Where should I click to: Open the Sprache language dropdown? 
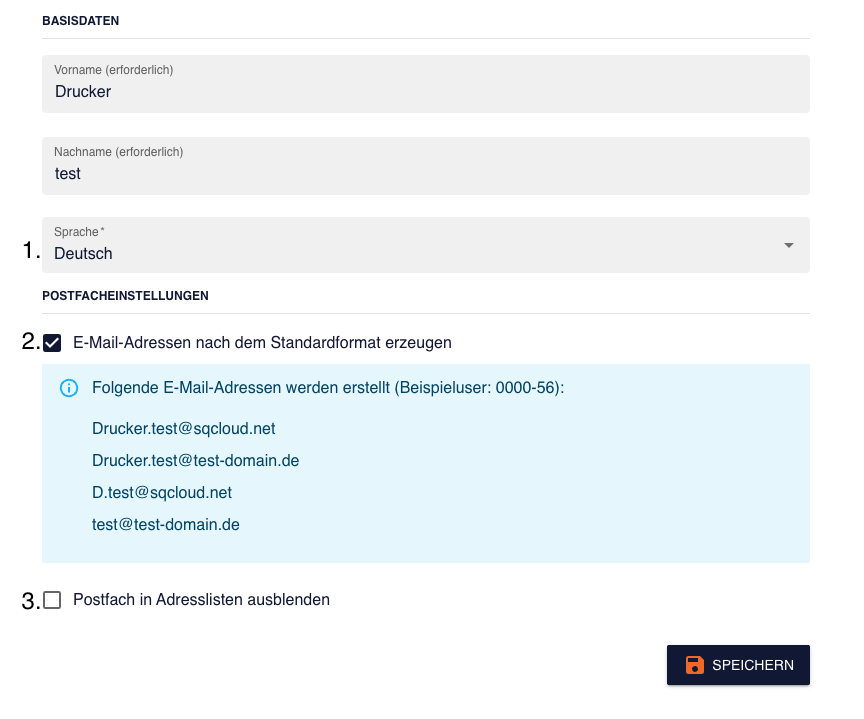(425, 246)
